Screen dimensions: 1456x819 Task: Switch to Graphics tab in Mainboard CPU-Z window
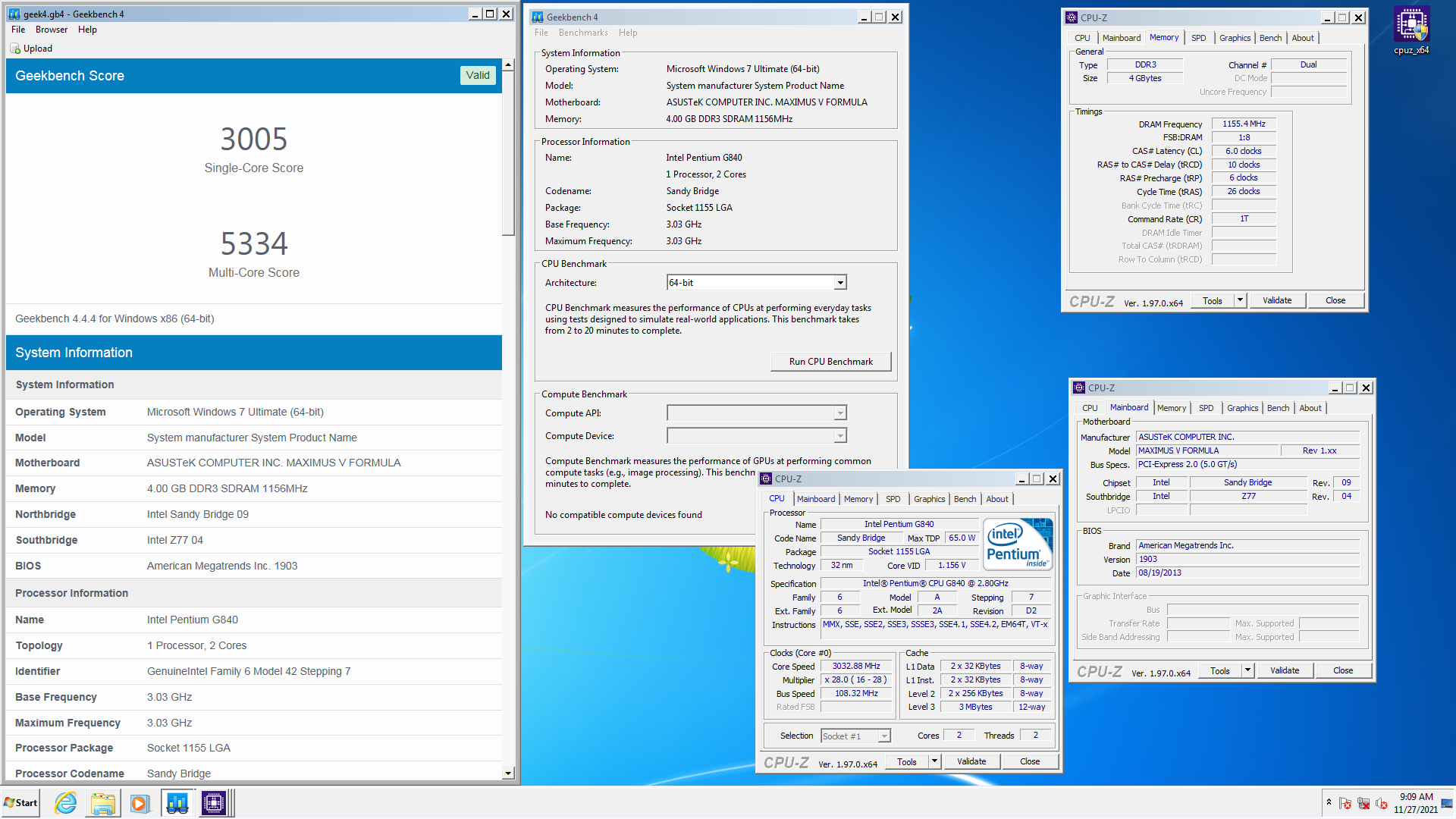(1242, 408)
